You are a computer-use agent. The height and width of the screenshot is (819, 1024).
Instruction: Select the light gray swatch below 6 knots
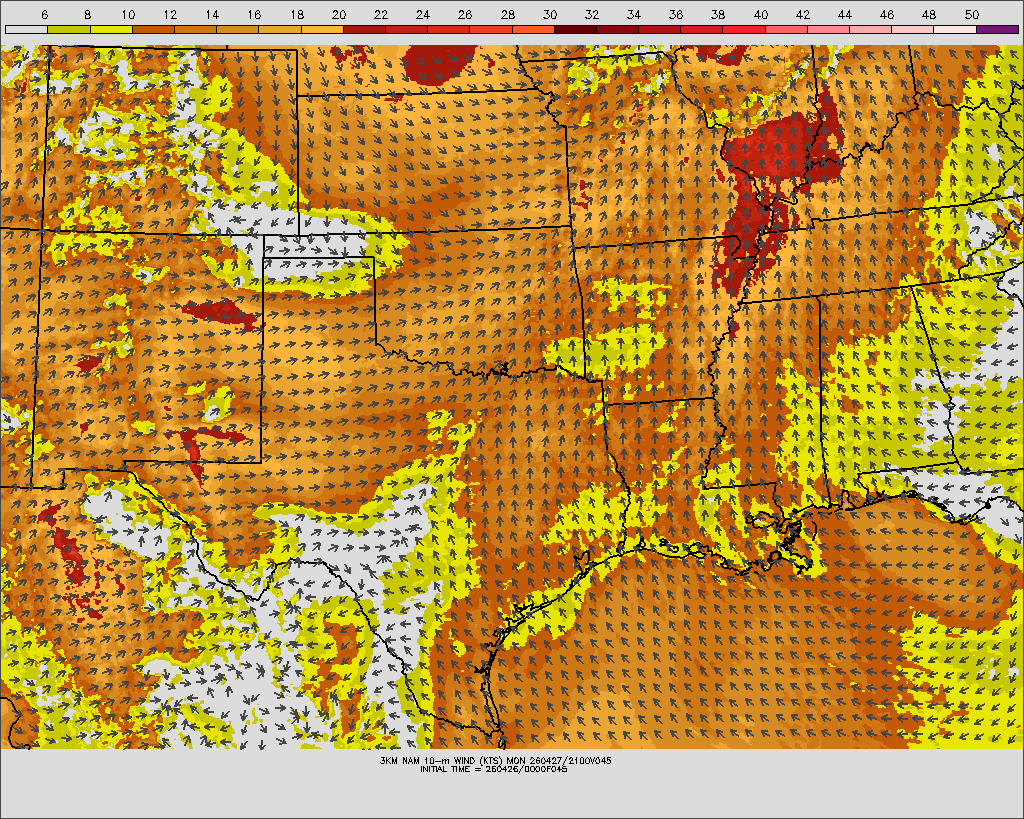tap(26, 30)
